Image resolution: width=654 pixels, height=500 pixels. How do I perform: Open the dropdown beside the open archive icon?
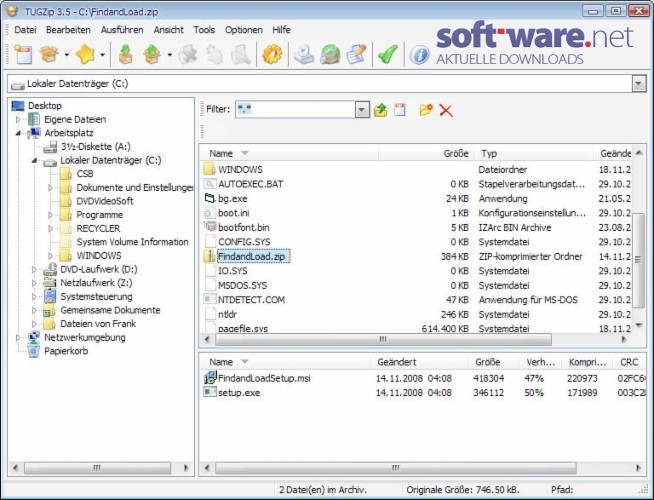point(66,55)
